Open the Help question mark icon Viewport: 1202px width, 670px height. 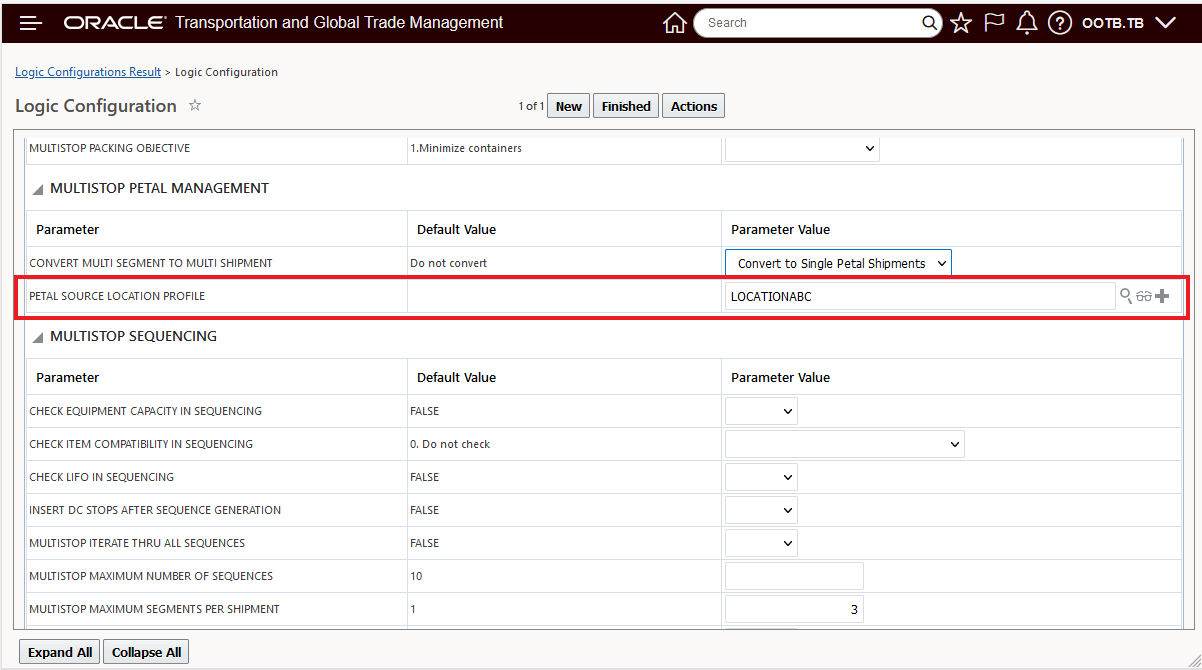[x=1060, y=22]
